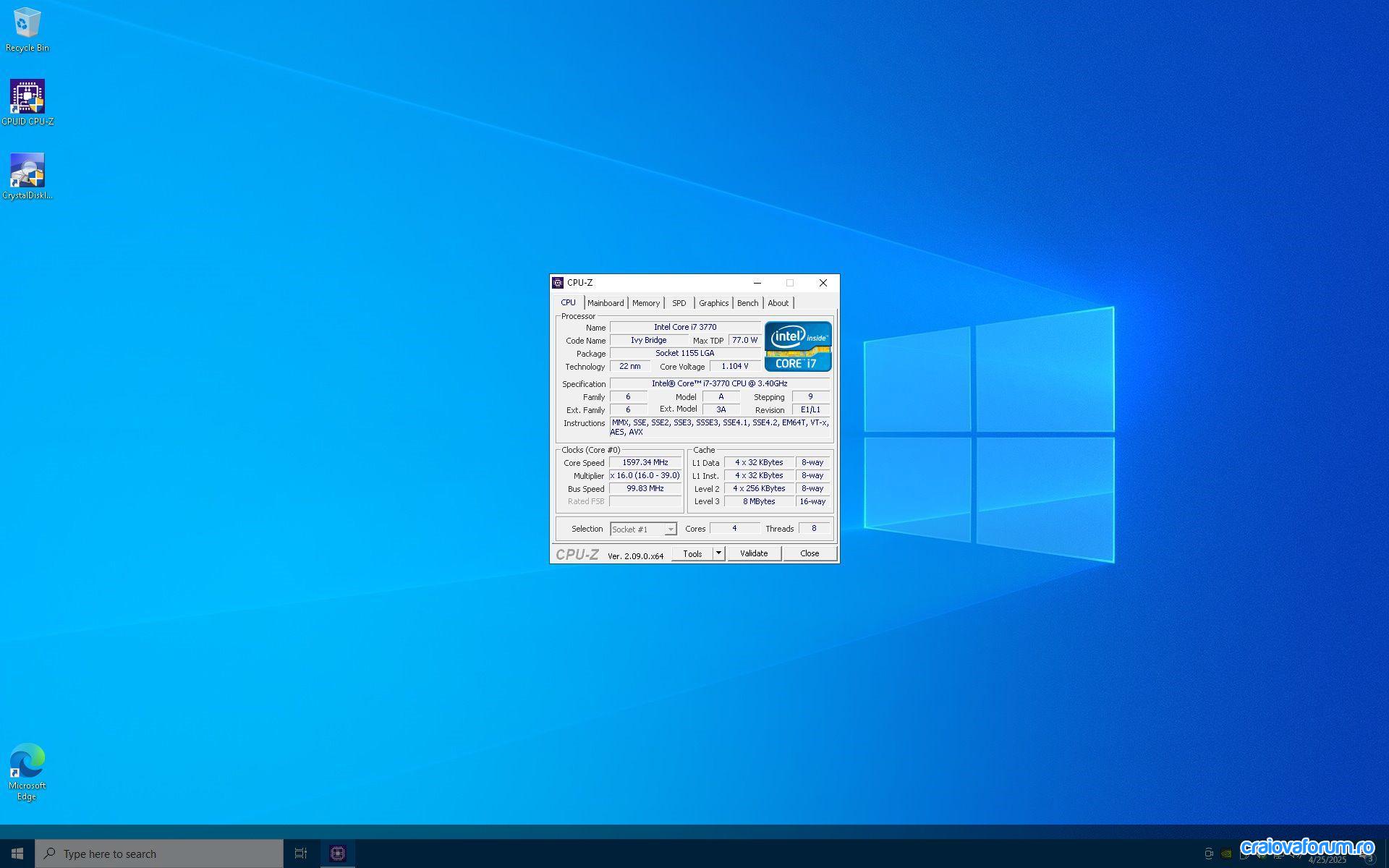1389x868 pixels.
Task: Click the Stepping value 9
Action: click(810, 396)
